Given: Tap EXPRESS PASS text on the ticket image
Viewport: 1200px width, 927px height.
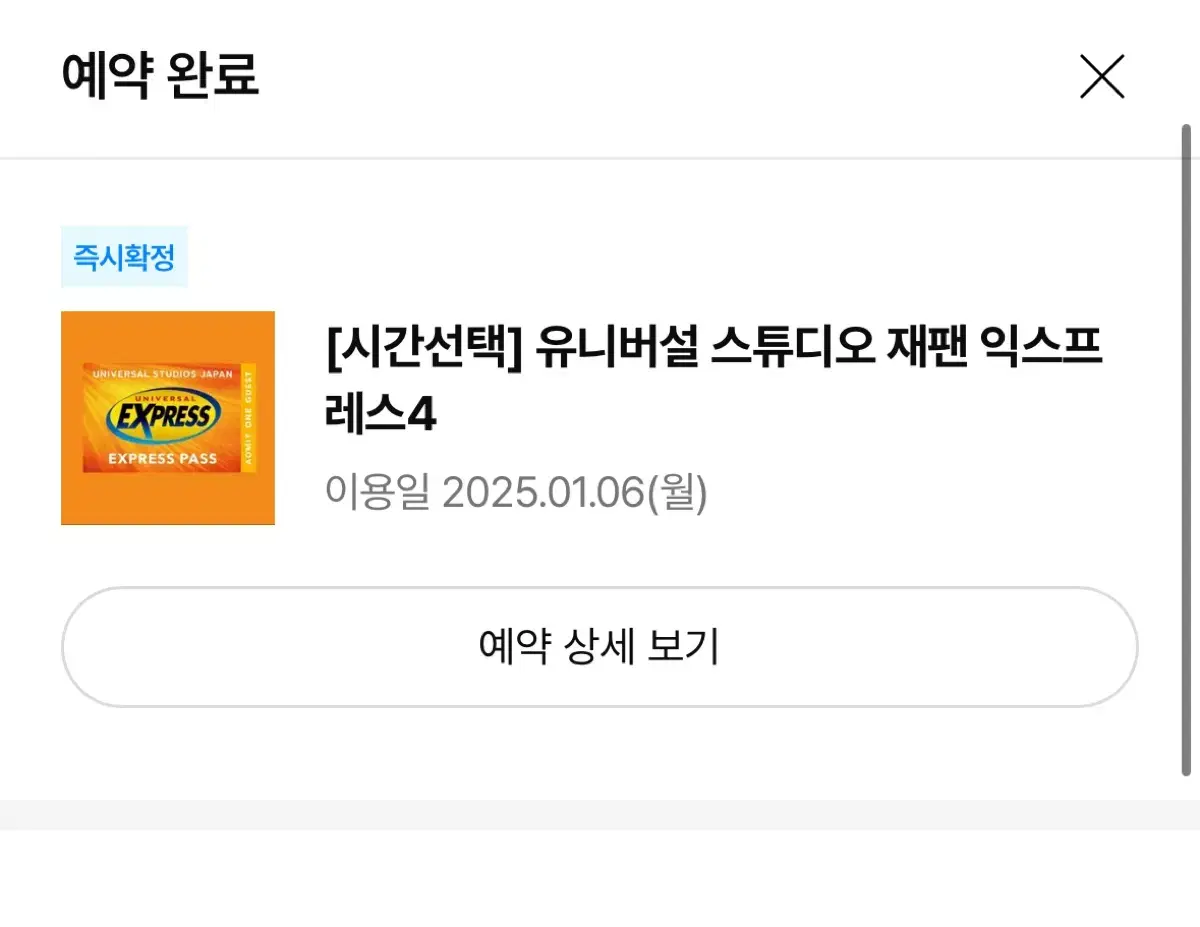Looking at the screenshot, I should point(154,459).
